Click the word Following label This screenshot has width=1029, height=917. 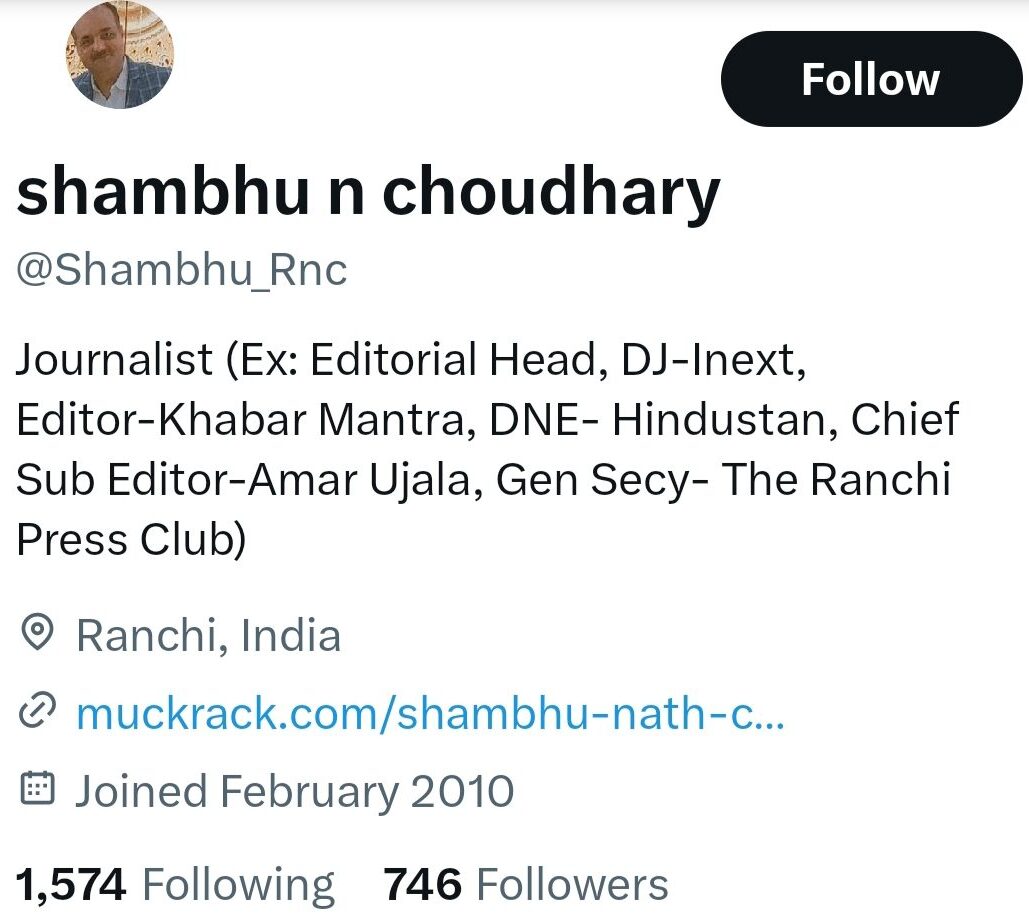[x=239, y=885]
